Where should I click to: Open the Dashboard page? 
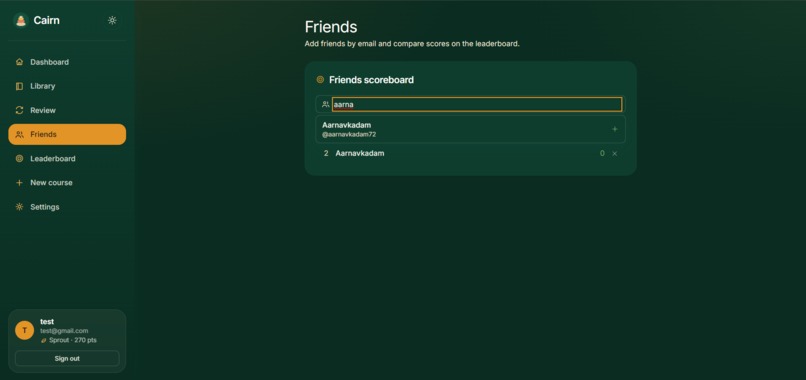pos(67,62)
